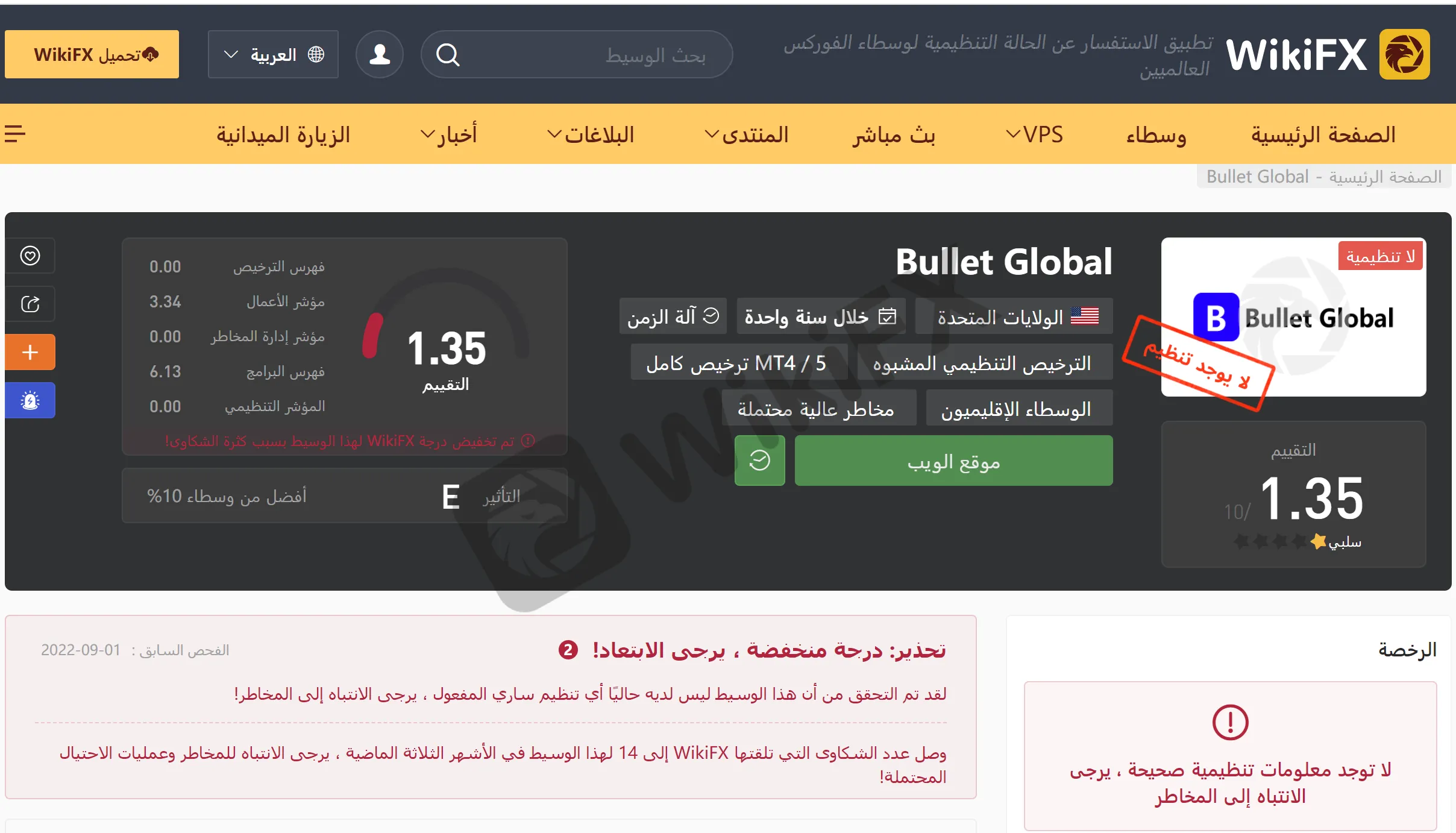Expand the أخبار news dropdown

tap(448, 134)
